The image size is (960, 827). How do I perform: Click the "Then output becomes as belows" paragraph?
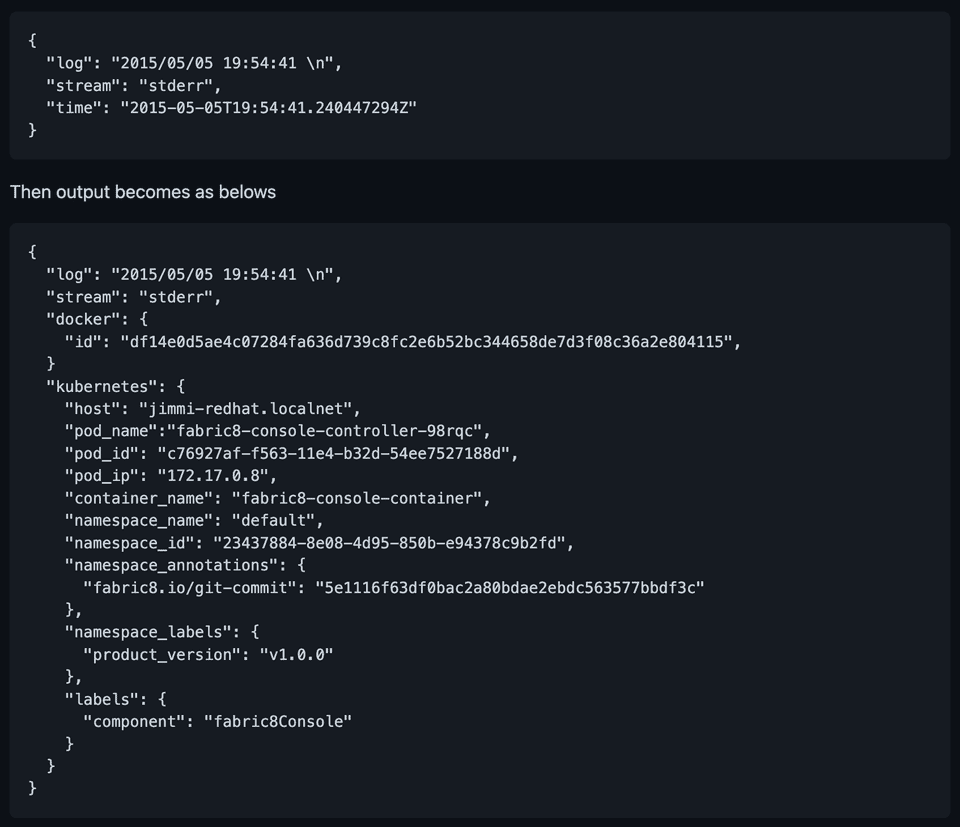tap(143, 192)
